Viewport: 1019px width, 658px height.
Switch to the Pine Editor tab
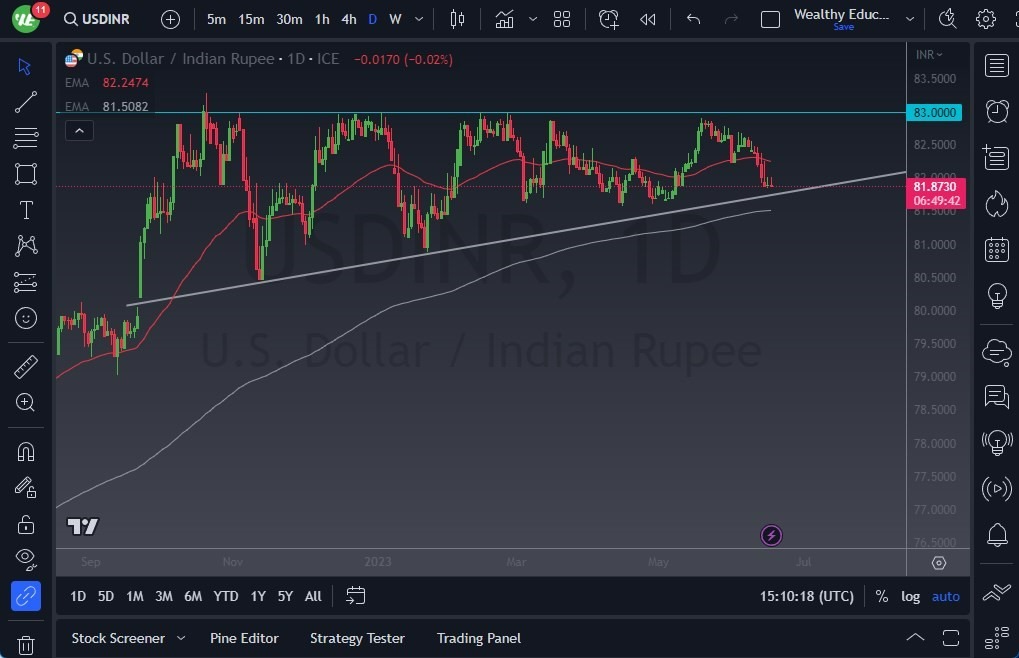(244, 638)
